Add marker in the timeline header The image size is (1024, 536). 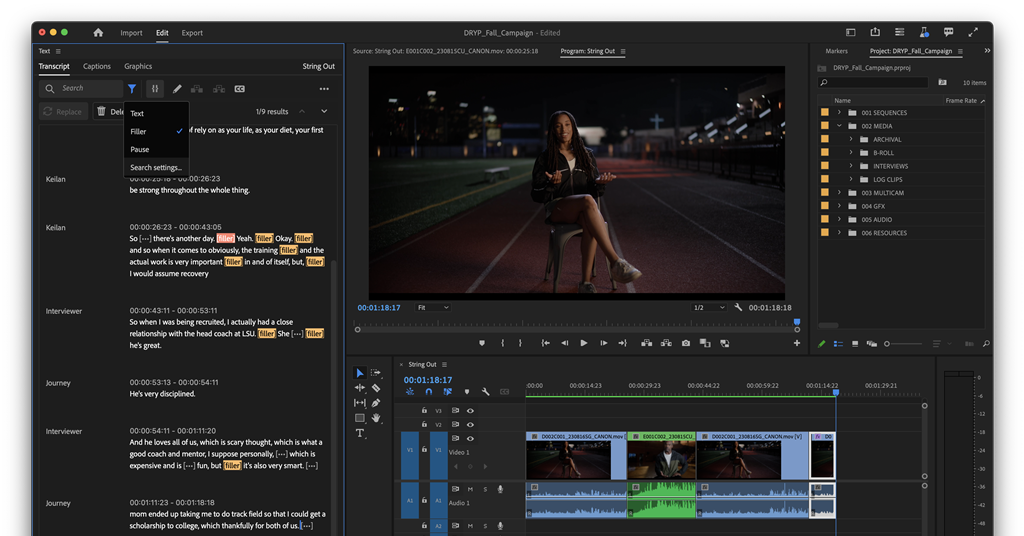coord(466,392)
